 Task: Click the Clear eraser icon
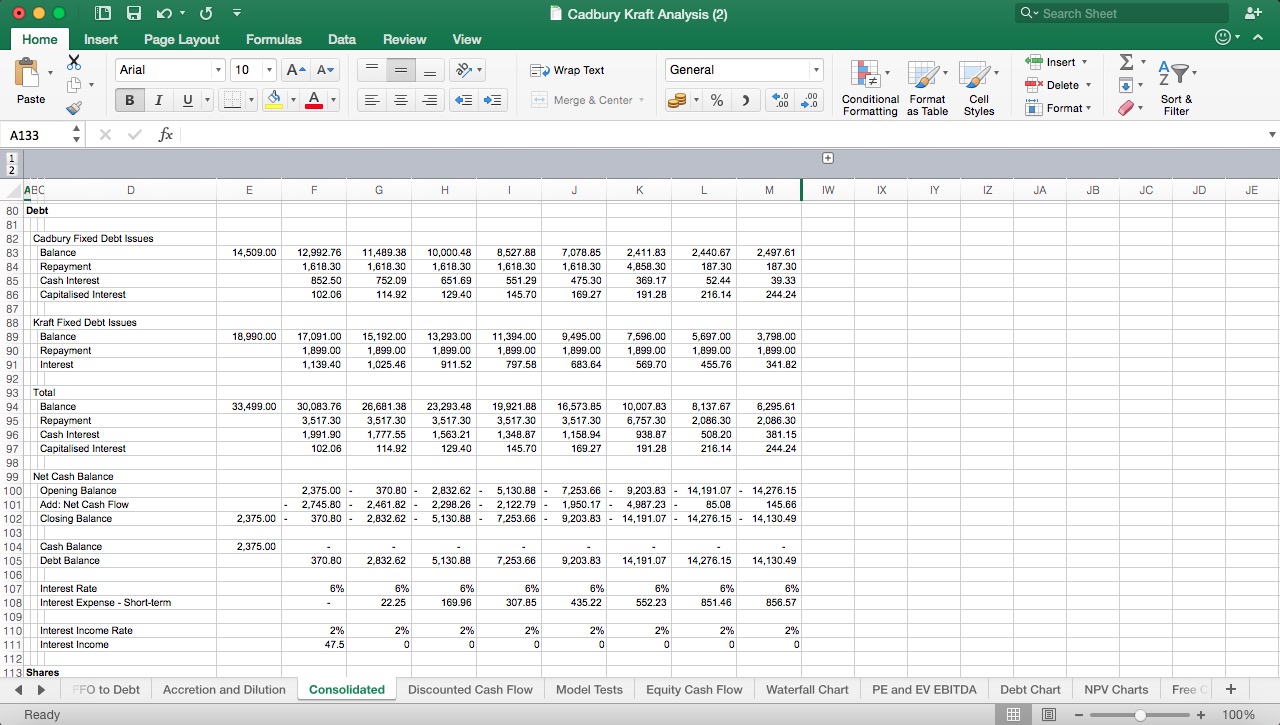point(1128,108)
